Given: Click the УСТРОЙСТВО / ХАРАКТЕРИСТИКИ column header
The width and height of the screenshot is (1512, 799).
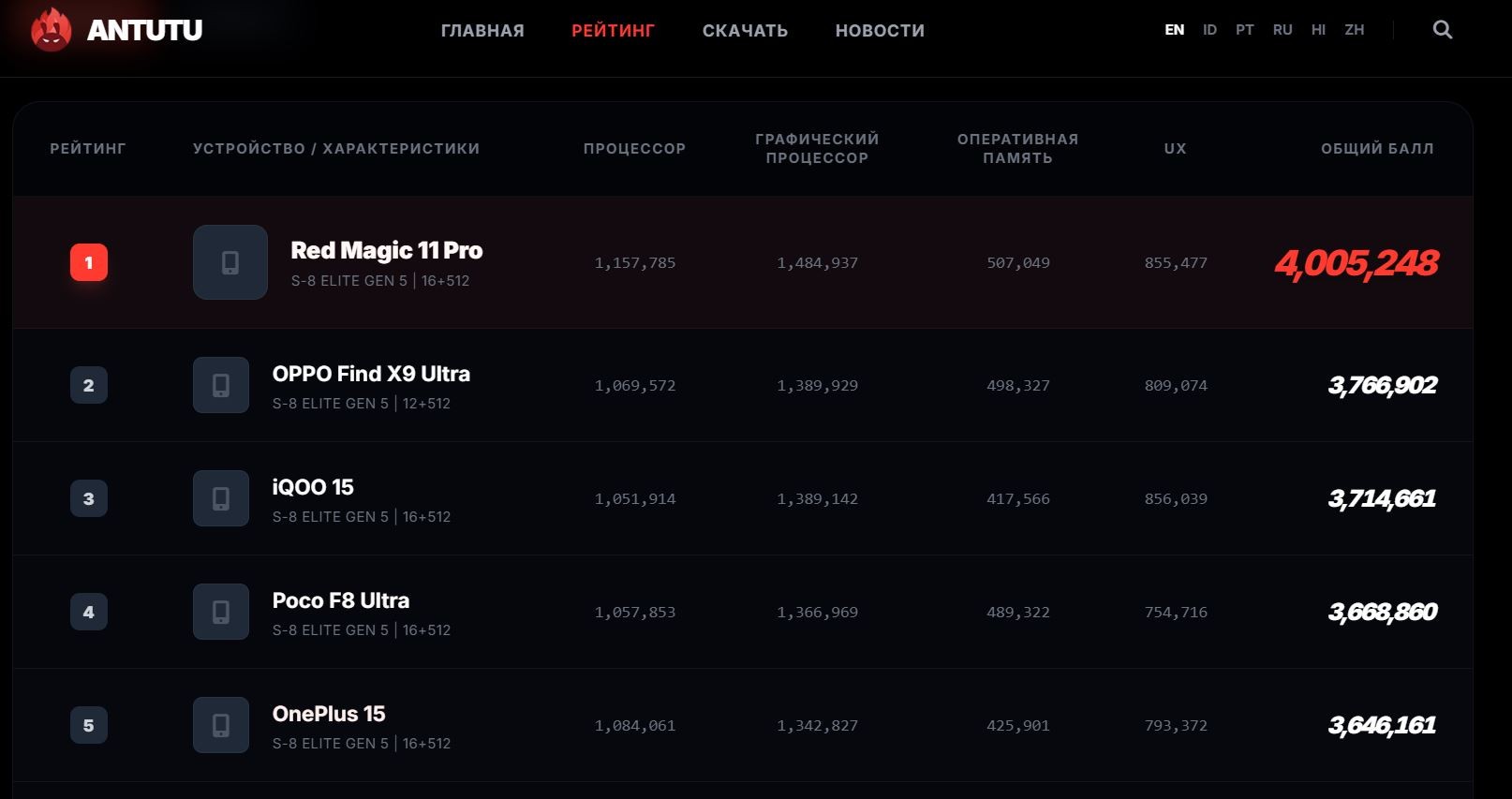Looking at the screenshot, I should [336, 148].
